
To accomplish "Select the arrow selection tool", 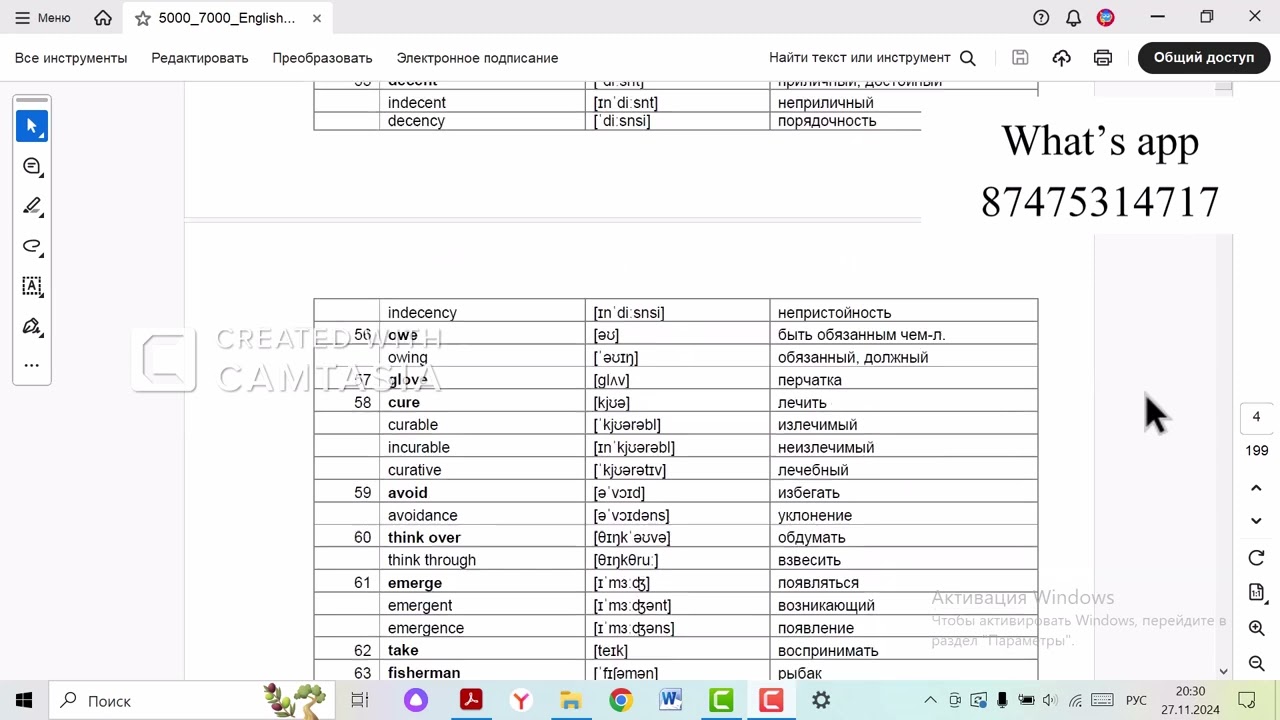I will [32, 126].
